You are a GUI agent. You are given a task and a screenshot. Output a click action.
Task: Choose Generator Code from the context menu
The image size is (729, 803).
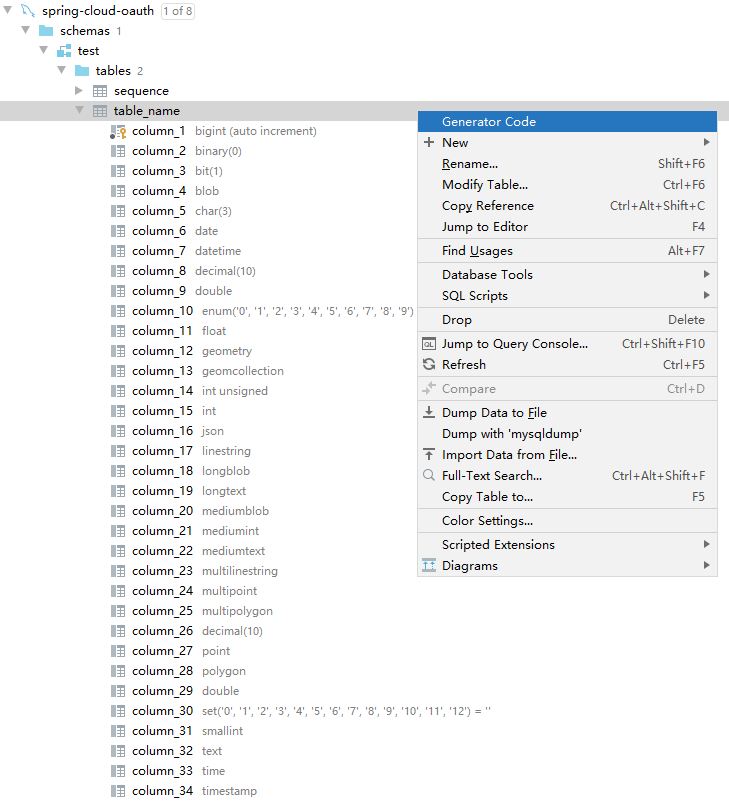(x=567, y=122)
